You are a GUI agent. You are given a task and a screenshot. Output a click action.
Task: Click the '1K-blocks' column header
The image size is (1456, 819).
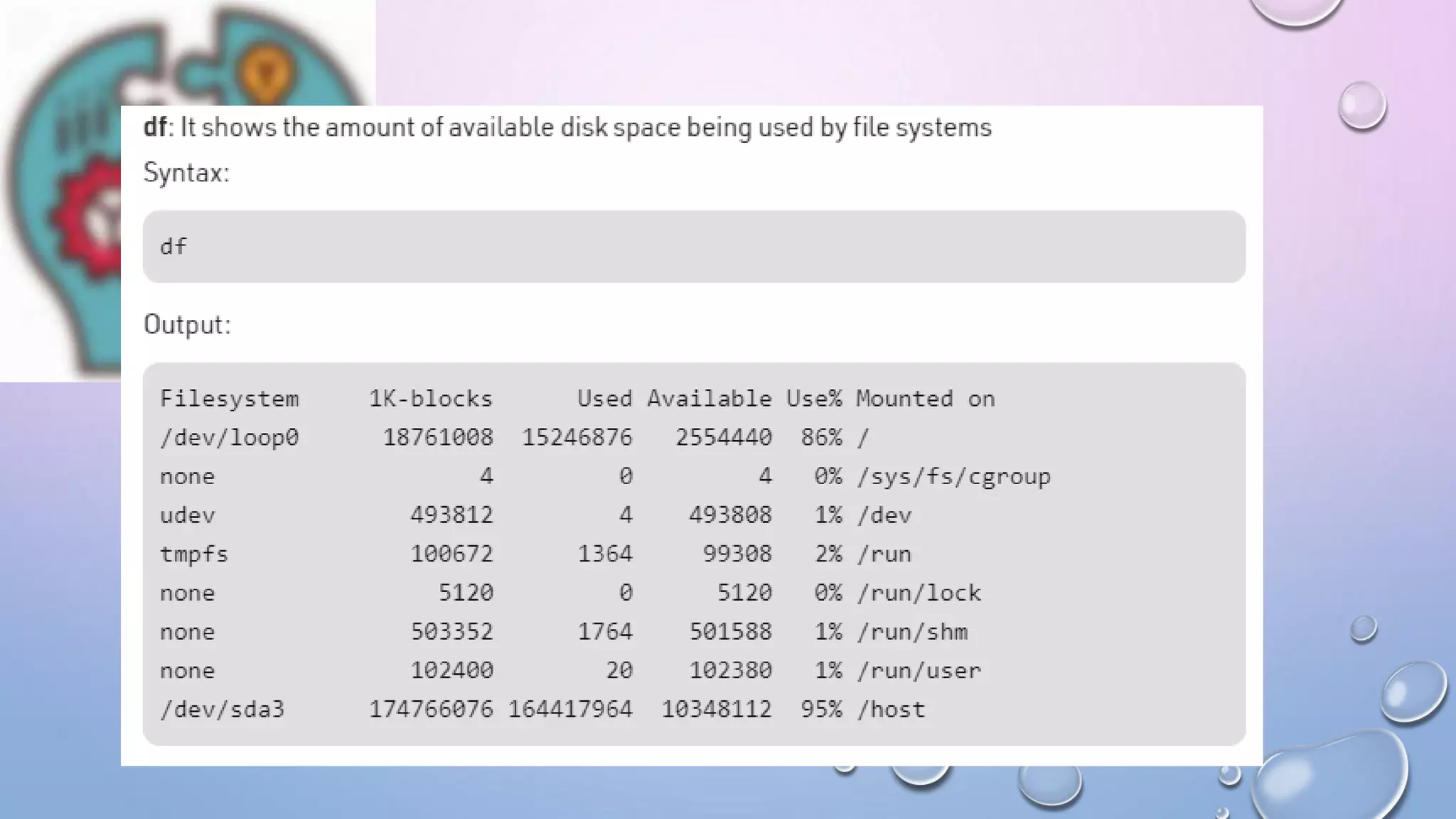[x=430, y=399]
